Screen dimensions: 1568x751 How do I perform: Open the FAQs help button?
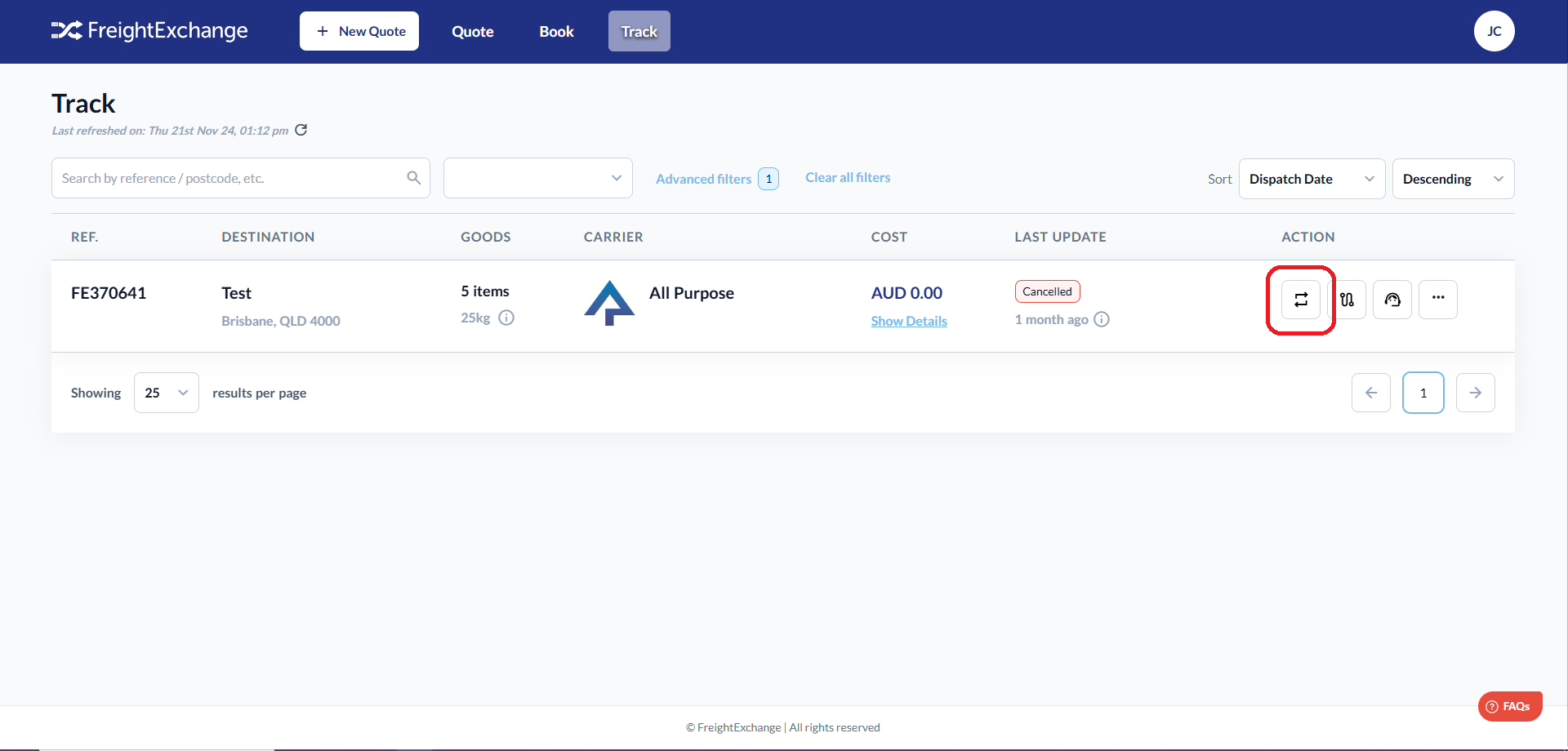point(1510,706)
